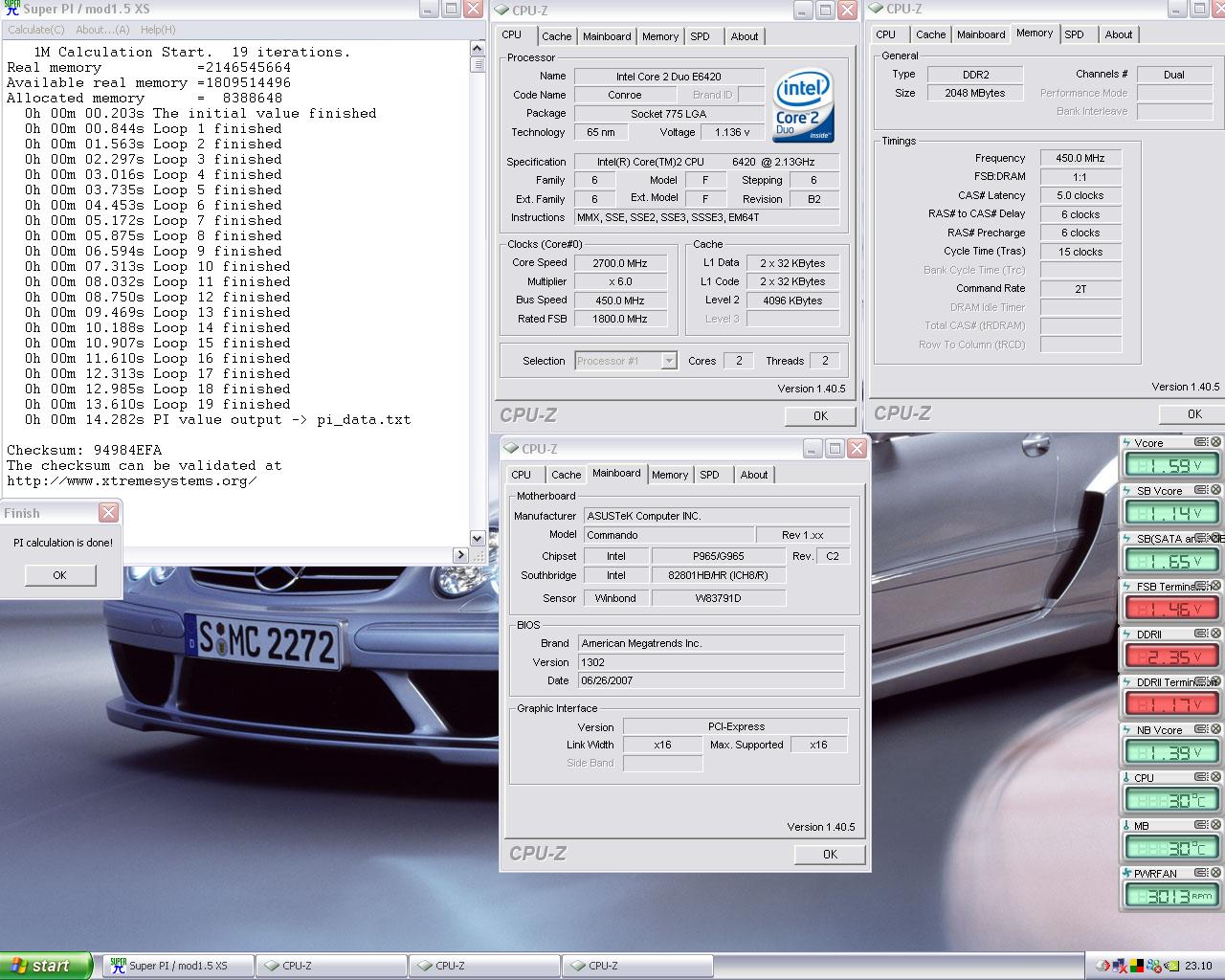Click the Voltage 1.136 v field

[x=733, y=132]
